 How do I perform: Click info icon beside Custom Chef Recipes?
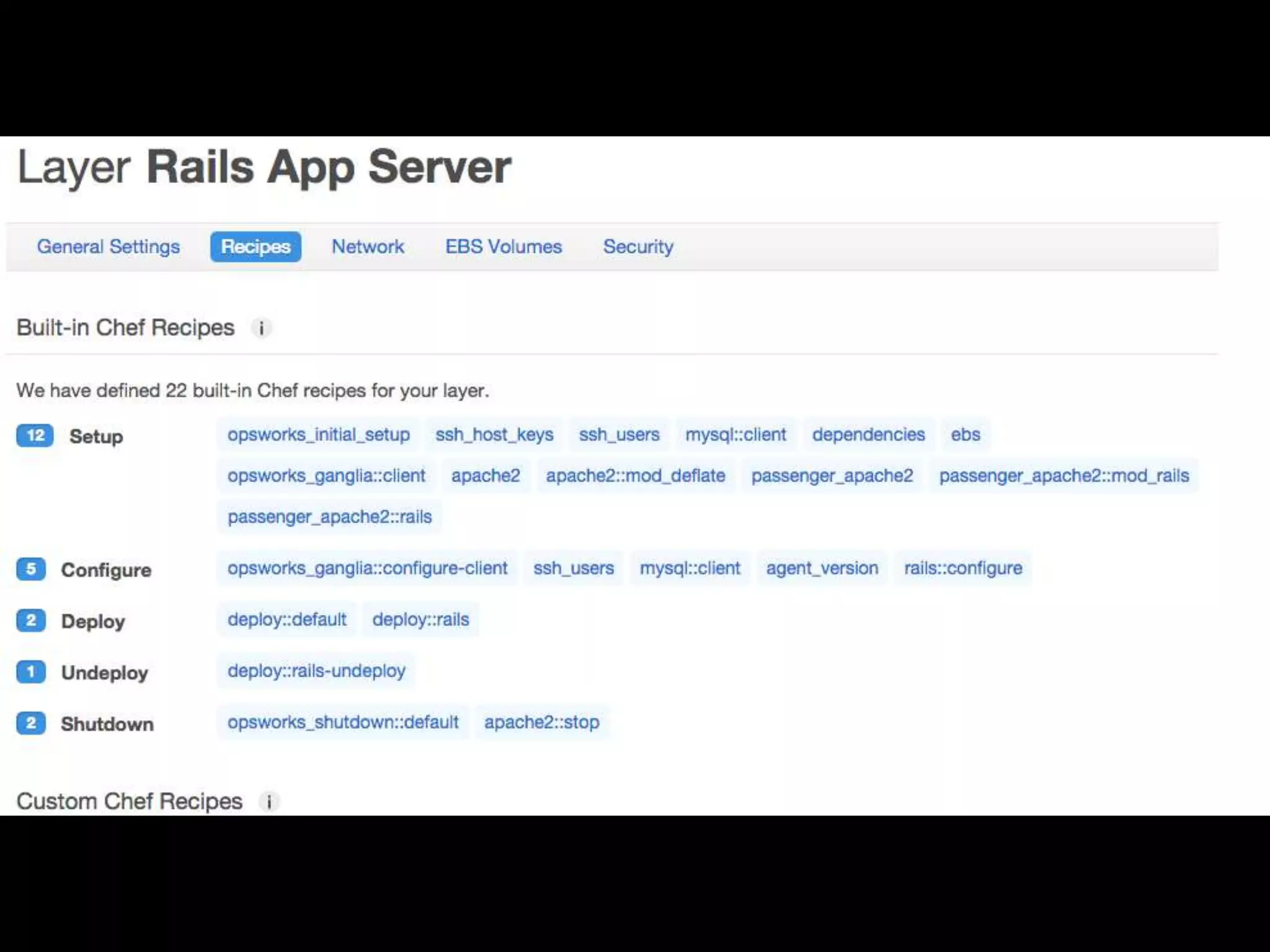coord(269,801)
